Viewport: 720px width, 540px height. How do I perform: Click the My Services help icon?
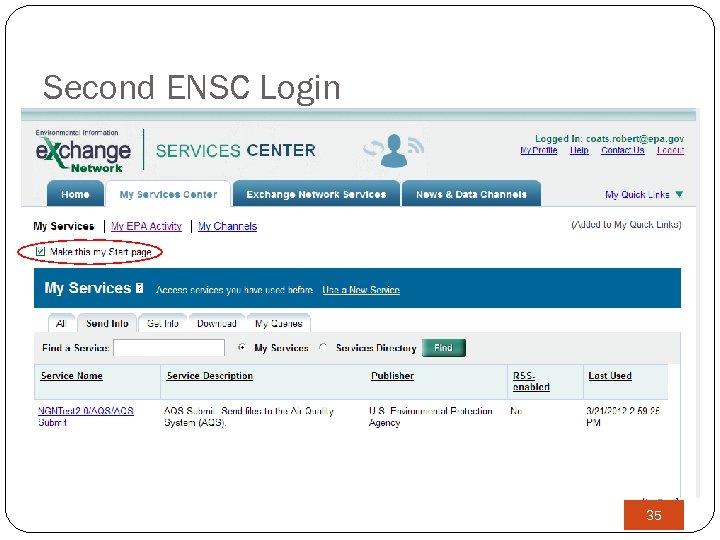[140, 288]
